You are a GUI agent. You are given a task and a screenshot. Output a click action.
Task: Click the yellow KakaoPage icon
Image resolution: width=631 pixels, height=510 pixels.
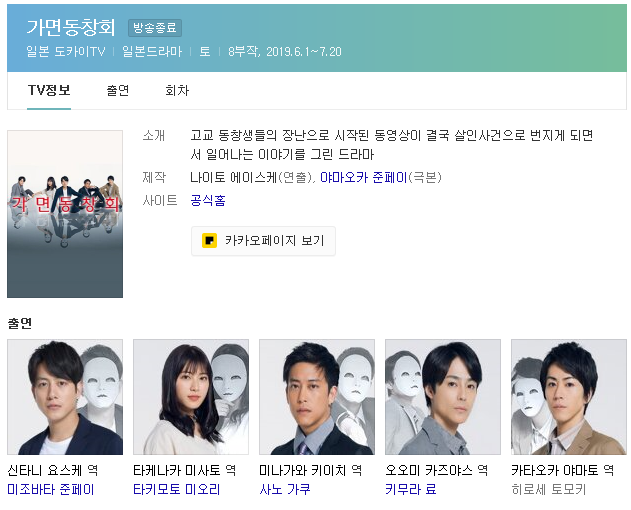(x=209, y=241)
